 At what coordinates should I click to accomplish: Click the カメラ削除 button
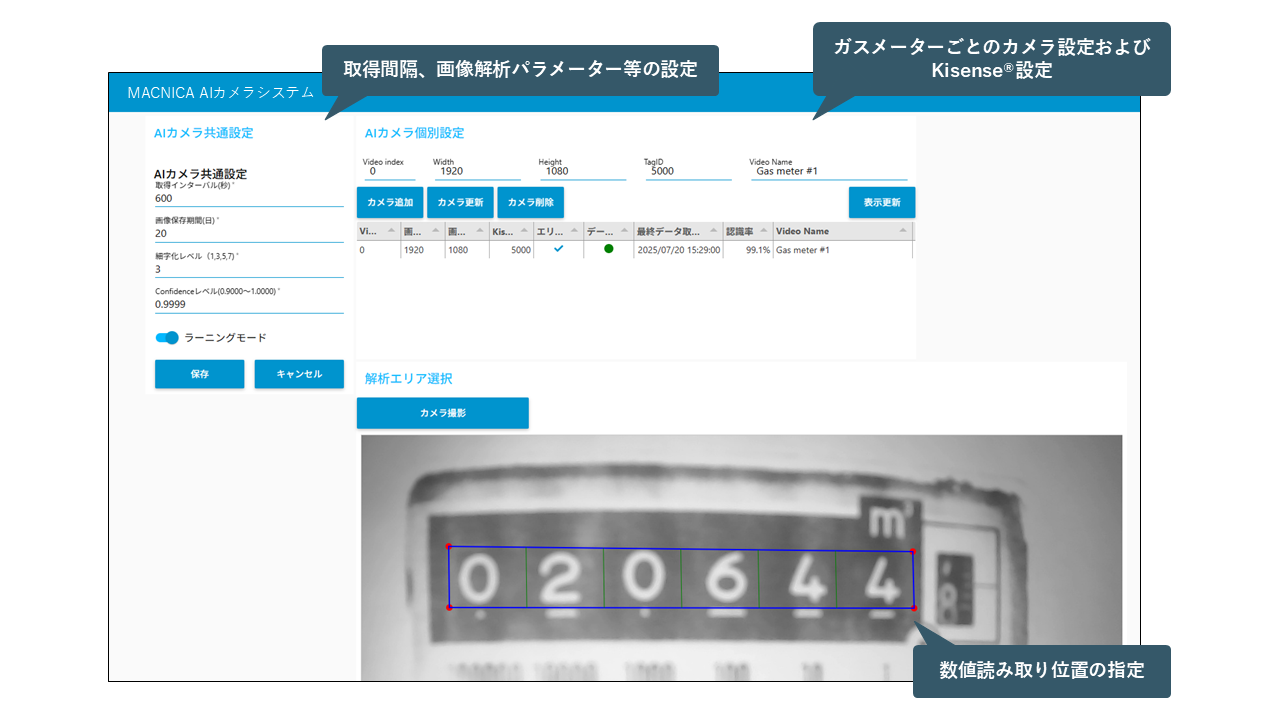click(531, 202)
